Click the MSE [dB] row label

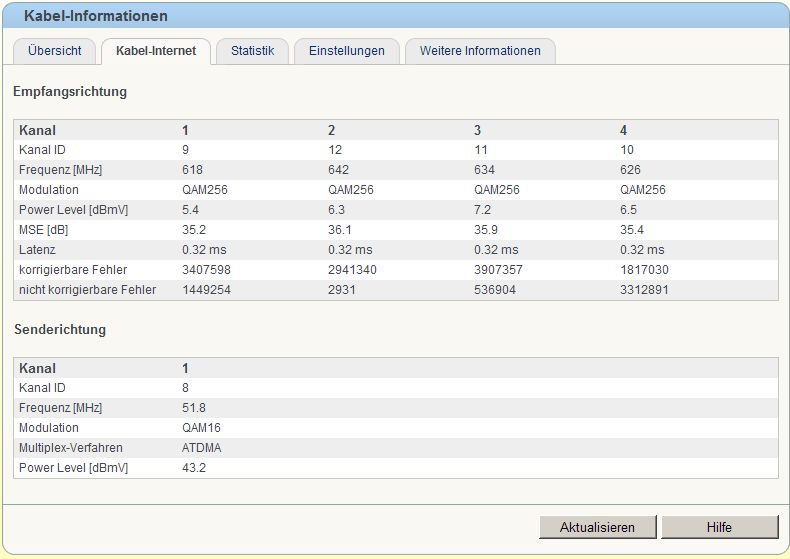[x=43, y=230]
